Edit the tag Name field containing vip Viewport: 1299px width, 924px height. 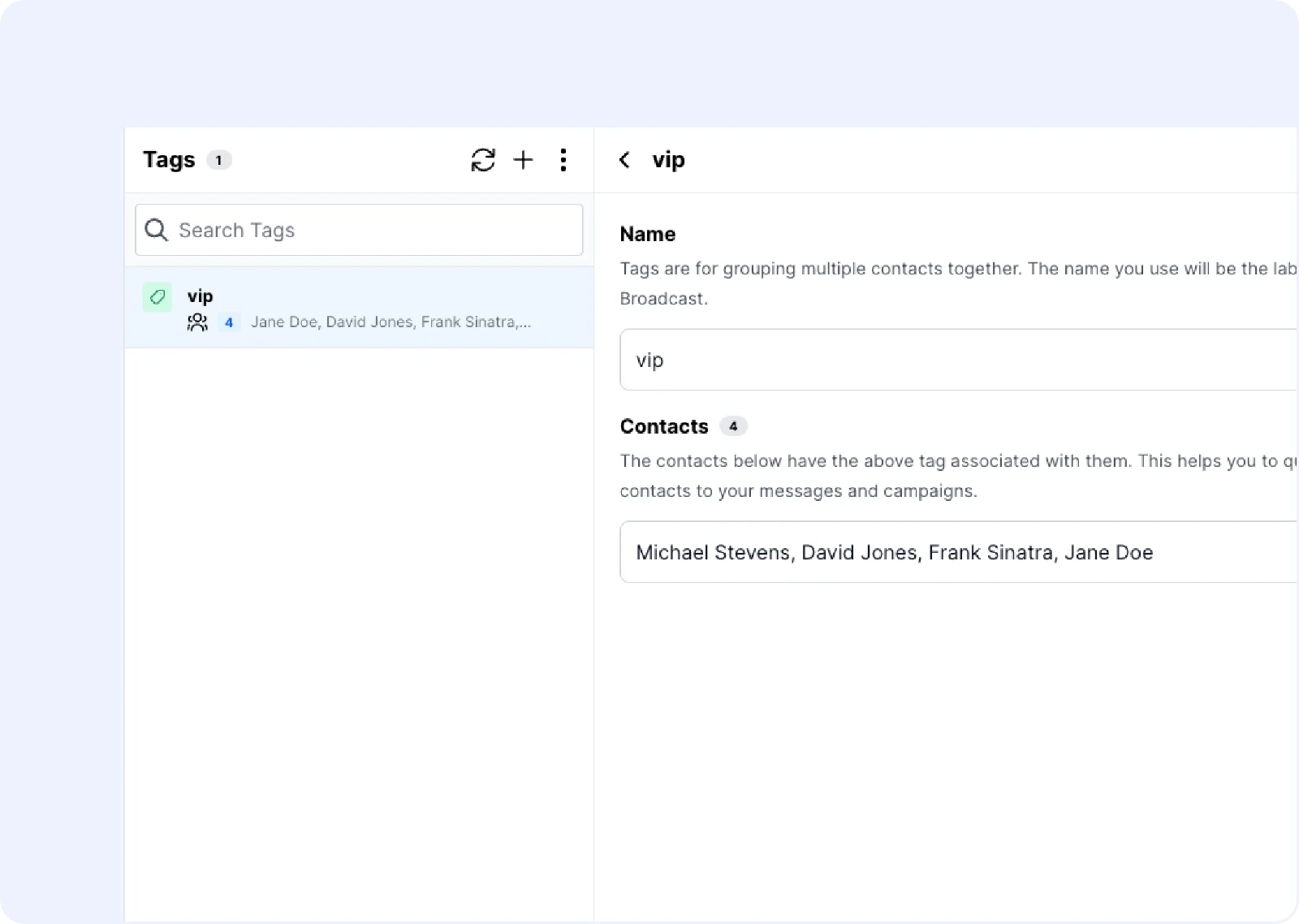coord(958,360)
